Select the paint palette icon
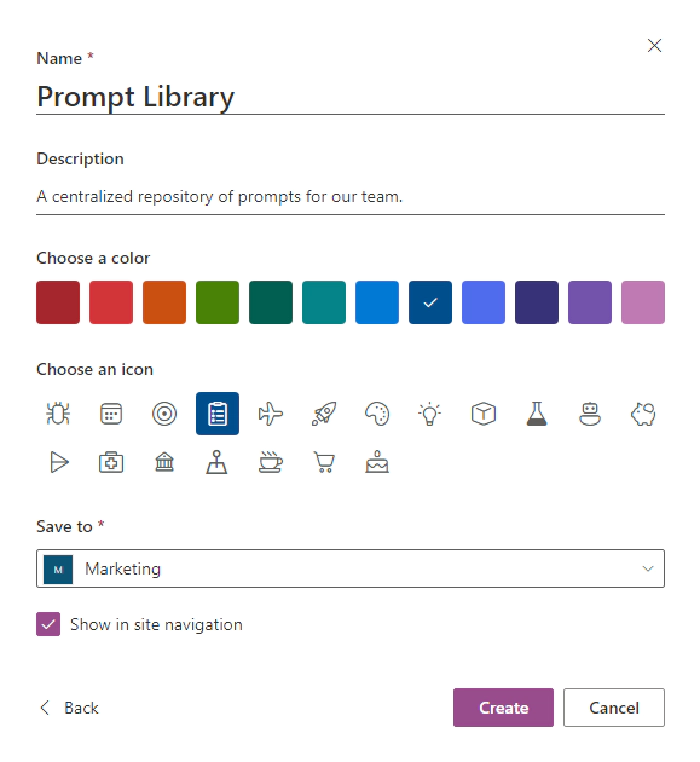 pyautogui.click(x=377, y=414)
